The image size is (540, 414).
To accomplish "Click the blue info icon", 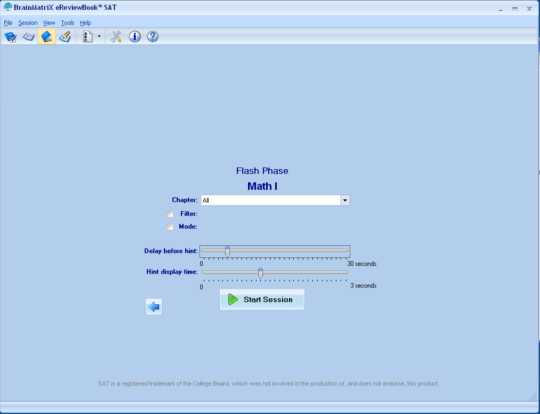I will [x=135, y=37].
